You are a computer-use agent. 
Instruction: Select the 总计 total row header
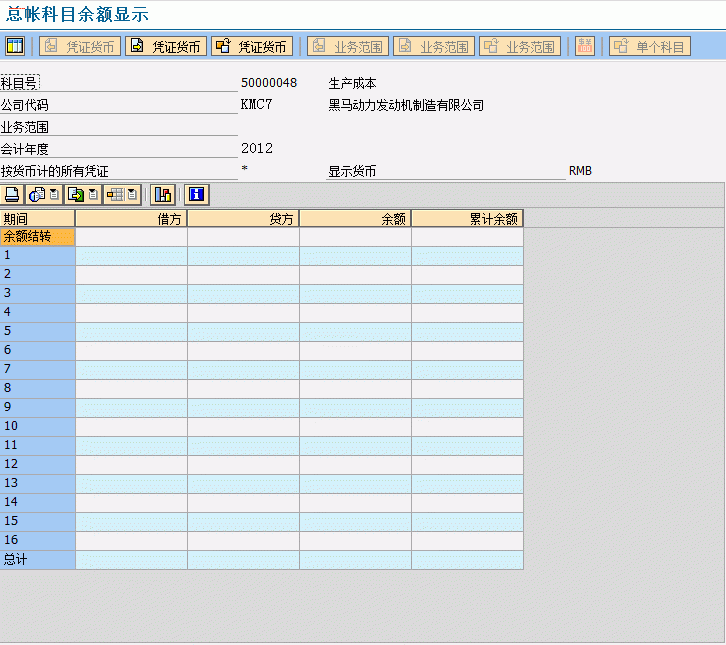tap(37, 559)
